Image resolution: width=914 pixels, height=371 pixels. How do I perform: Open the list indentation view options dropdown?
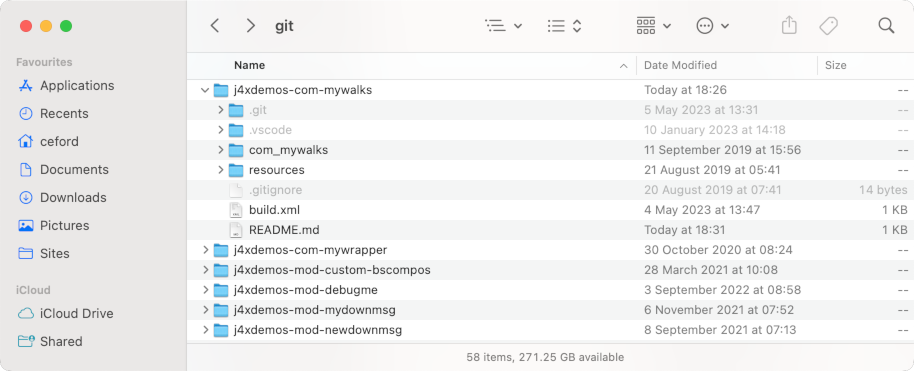pyautogui.click(x=503, y=26)
